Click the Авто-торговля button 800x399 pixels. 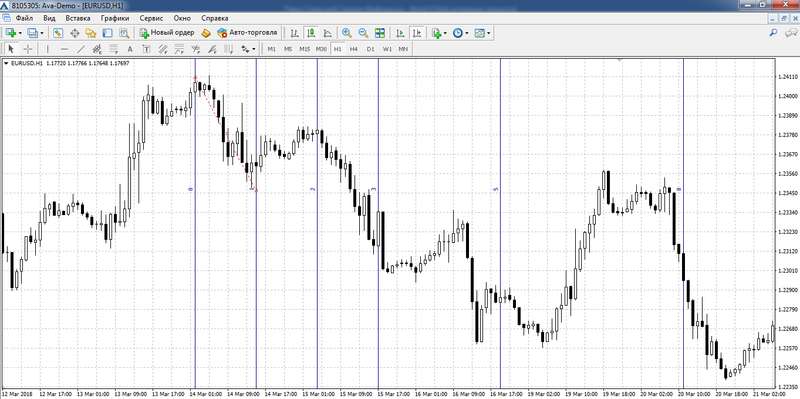click(x=247, y=33)
